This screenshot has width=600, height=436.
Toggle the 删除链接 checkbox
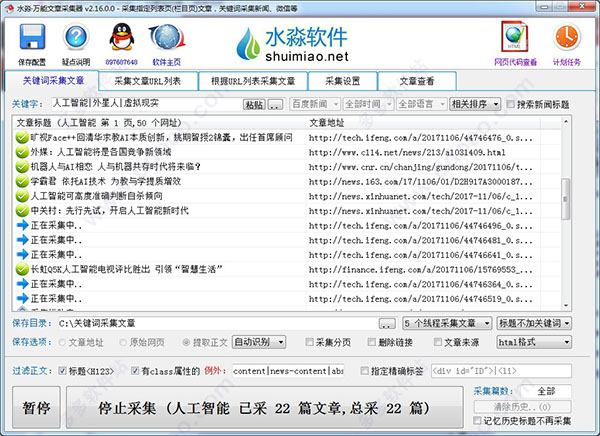click(371, 342)
